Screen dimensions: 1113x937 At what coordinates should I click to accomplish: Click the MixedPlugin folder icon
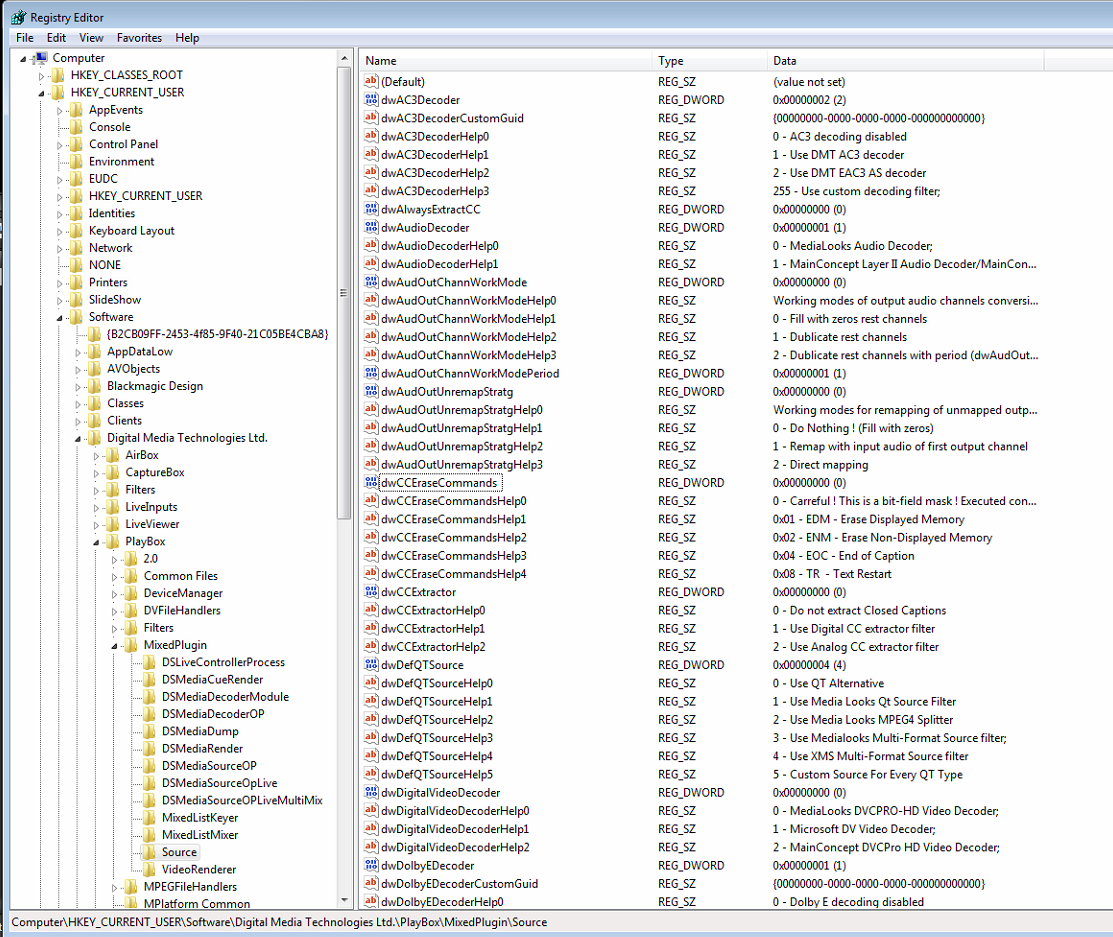point(131,645)
